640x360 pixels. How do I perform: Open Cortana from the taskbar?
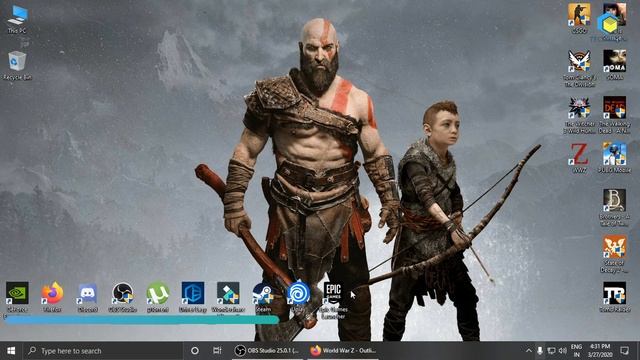pos(195,351)
